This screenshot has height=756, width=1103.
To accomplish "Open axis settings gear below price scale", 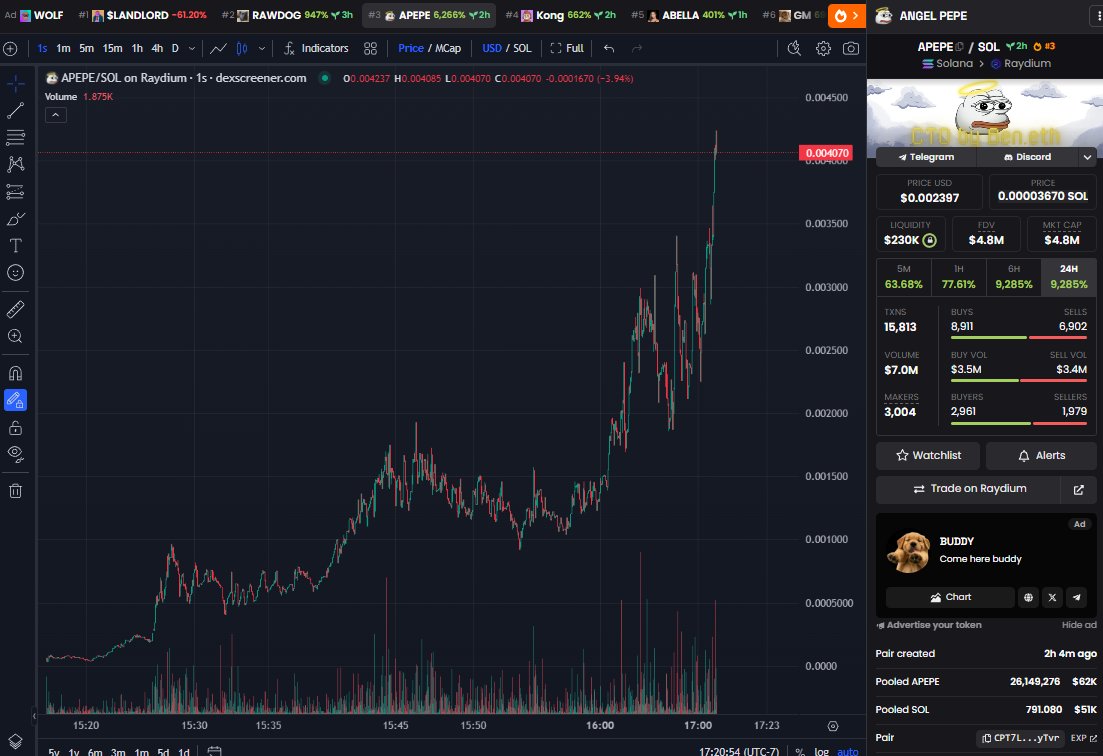I will pyautogui.click(x=833, y=726).
